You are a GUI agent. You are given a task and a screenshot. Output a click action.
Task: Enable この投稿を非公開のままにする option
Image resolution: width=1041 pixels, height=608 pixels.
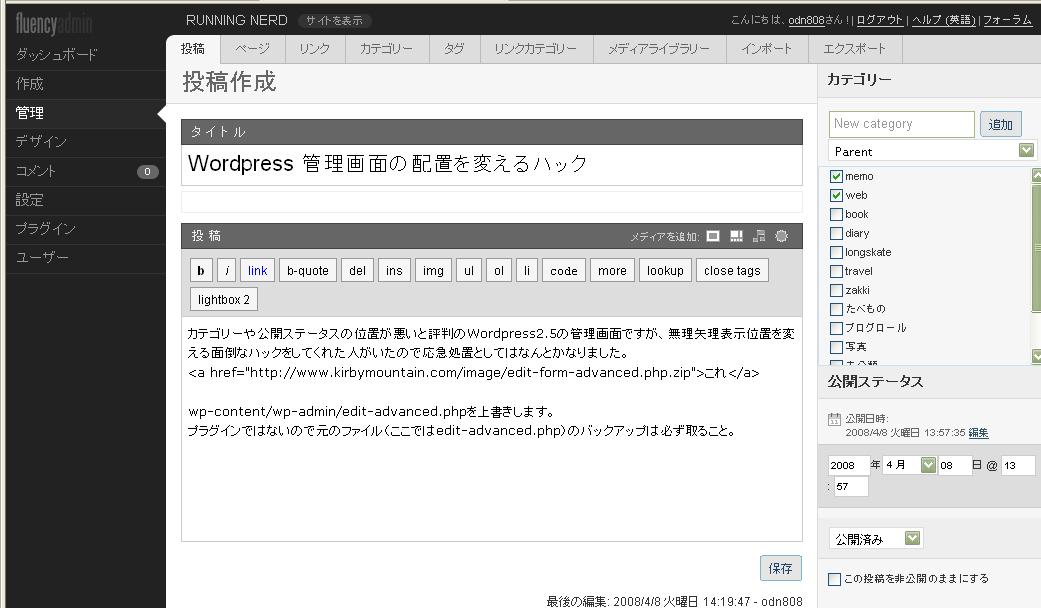tap(835, 579)
